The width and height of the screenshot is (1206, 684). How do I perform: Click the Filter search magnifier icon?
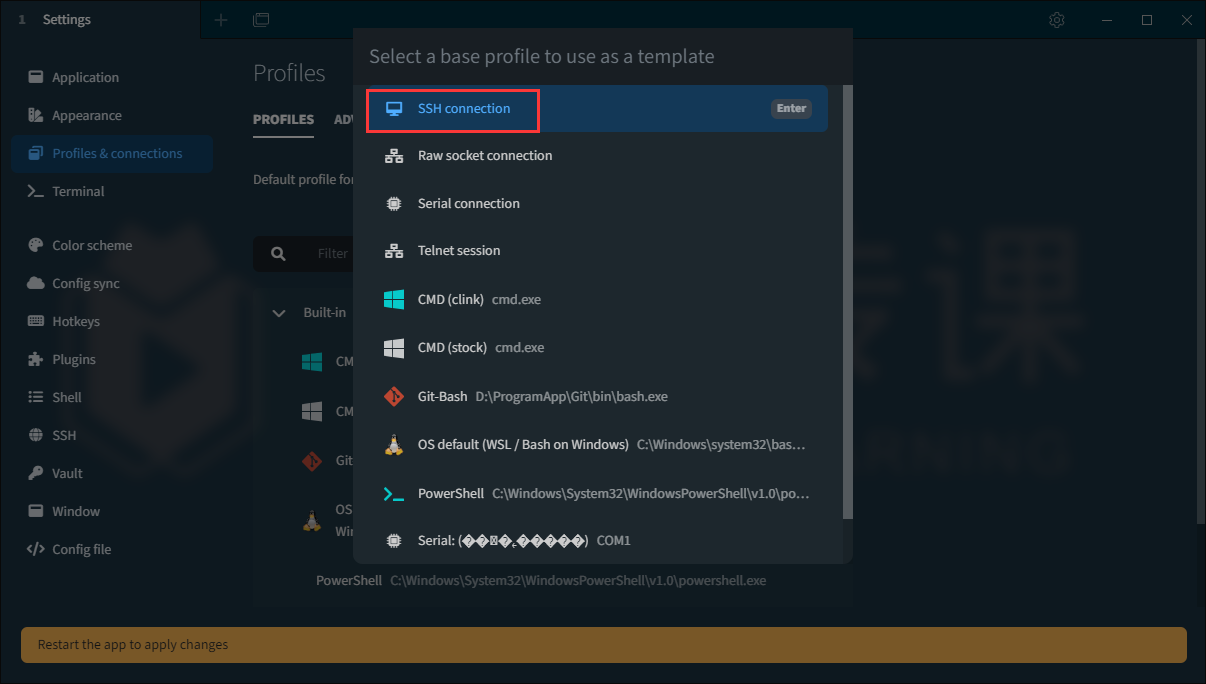pos(279,254)
